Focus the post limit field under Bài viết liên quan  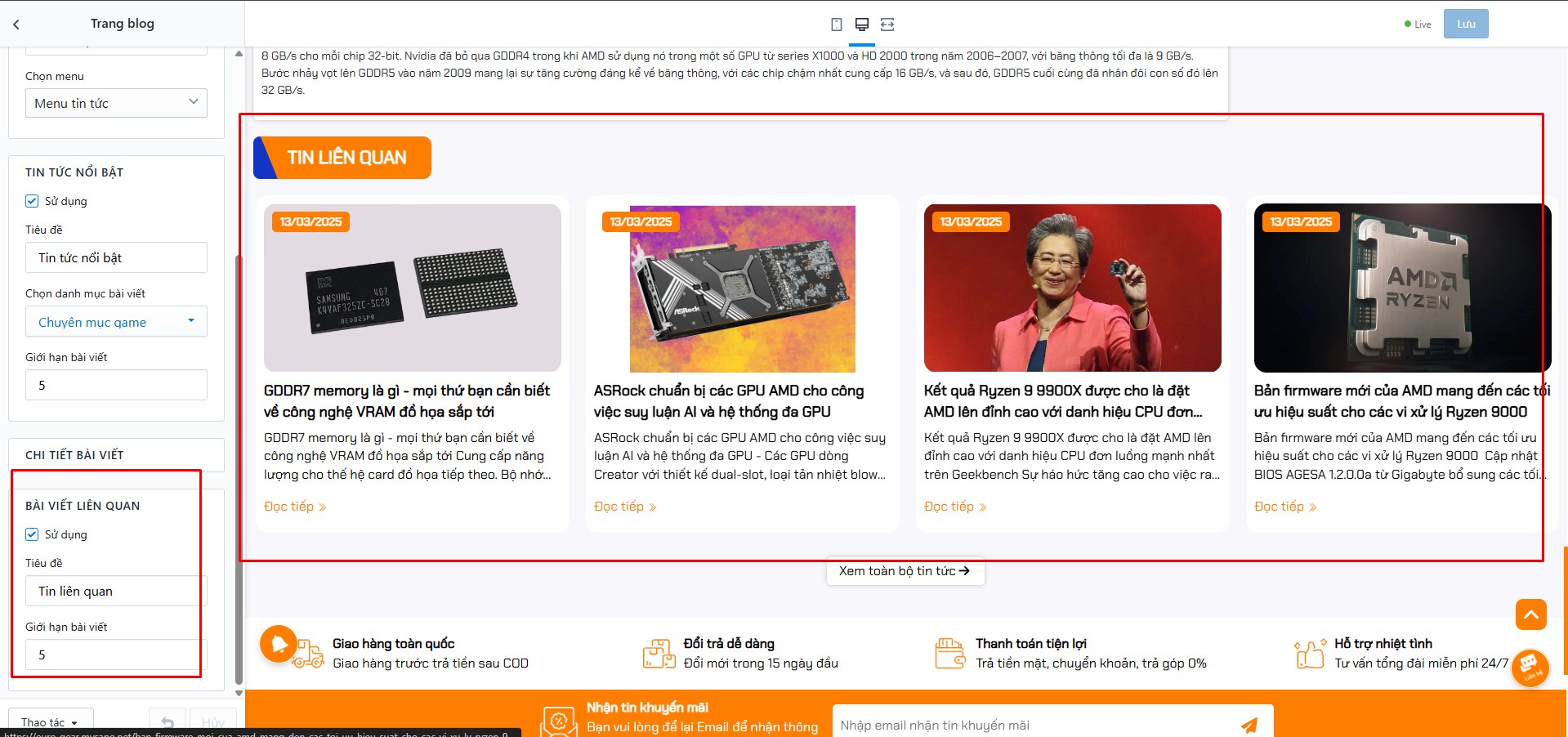[x=116, y=654]
